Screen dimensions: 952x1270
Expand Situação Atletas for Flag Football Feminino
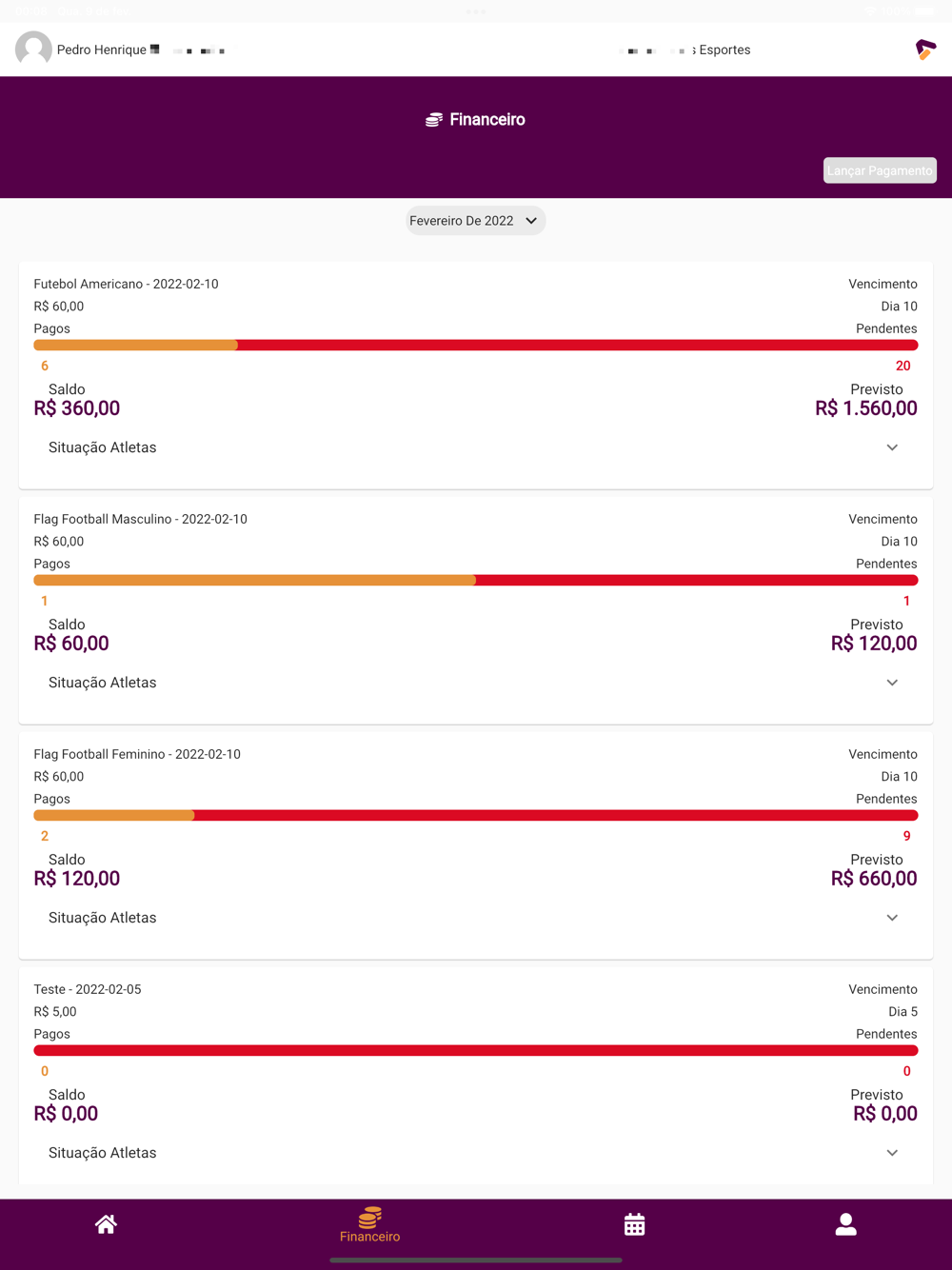[892, 918]
